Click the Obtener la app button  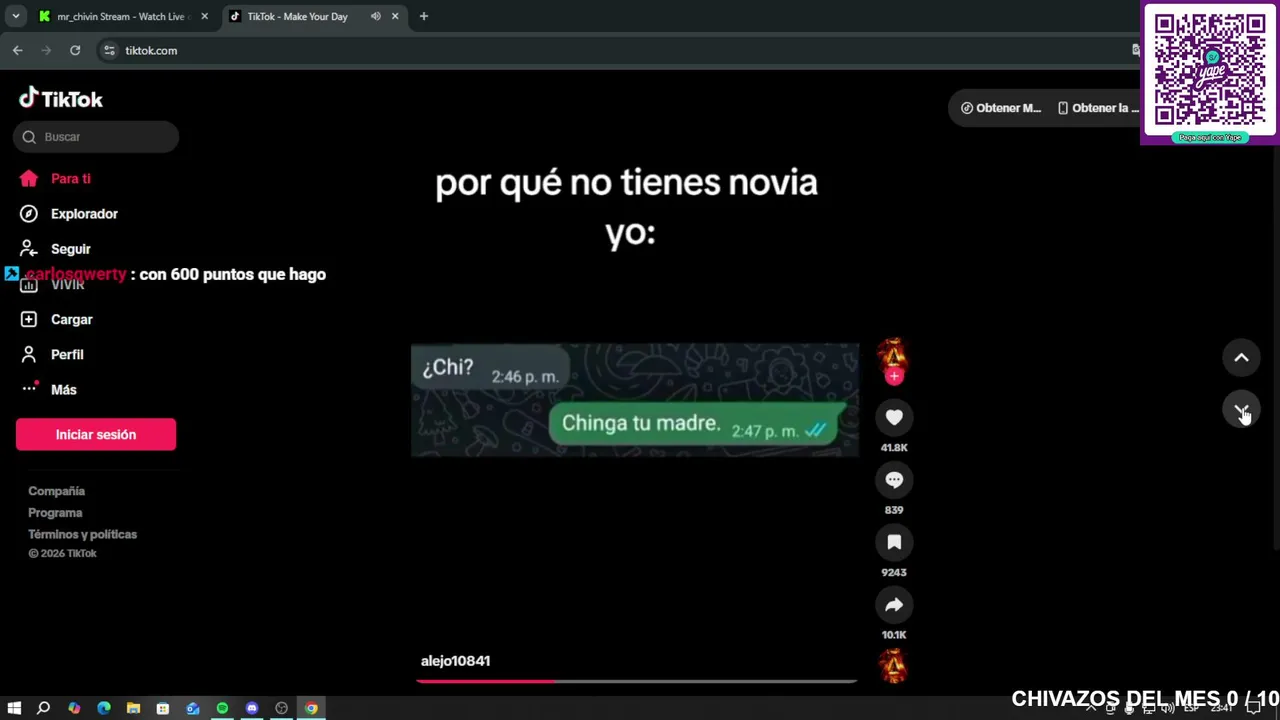pyautogui.click(x=1098, y=108)
